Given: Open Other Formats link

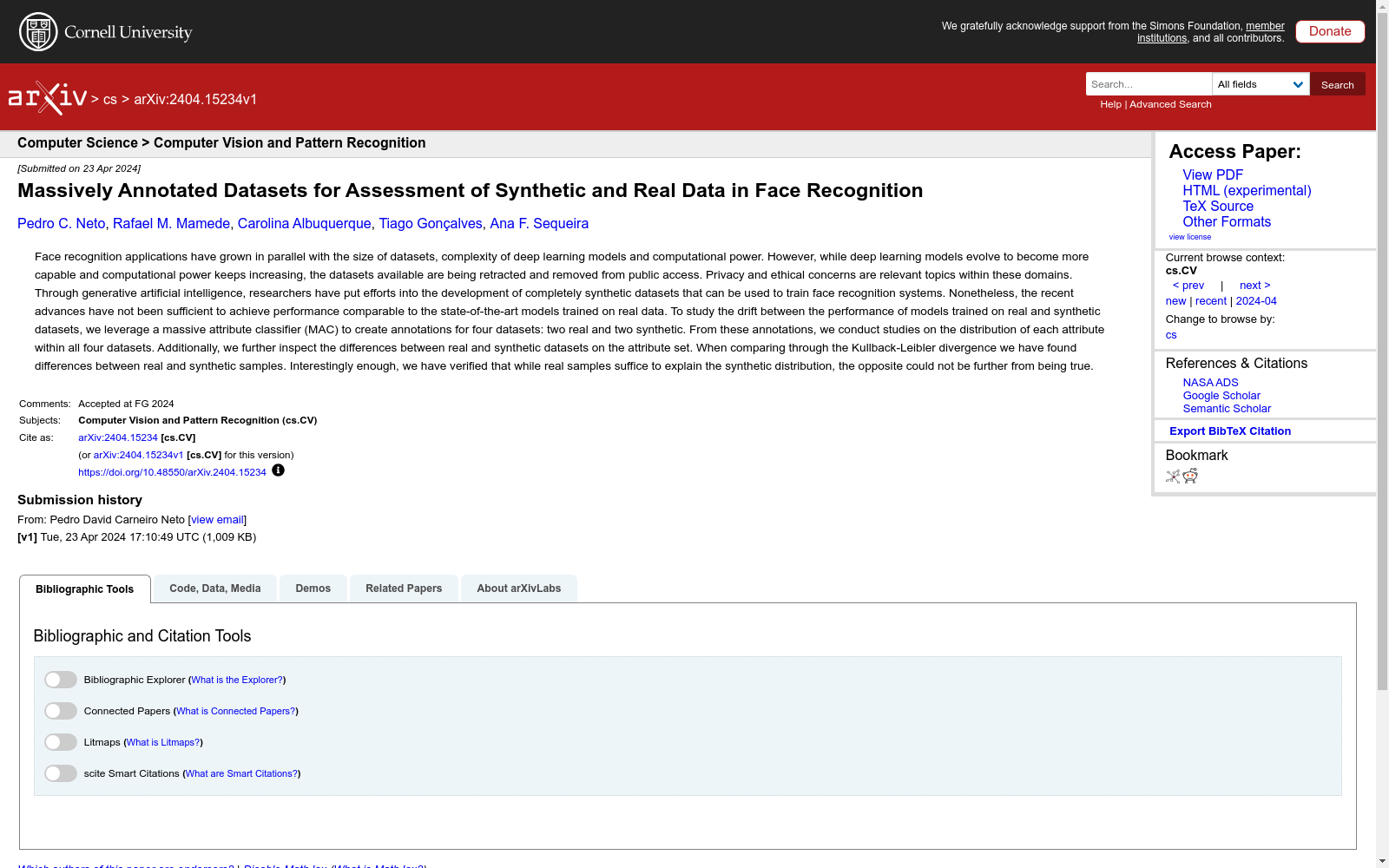Looking at the screenshot, I should point(1227,221).
